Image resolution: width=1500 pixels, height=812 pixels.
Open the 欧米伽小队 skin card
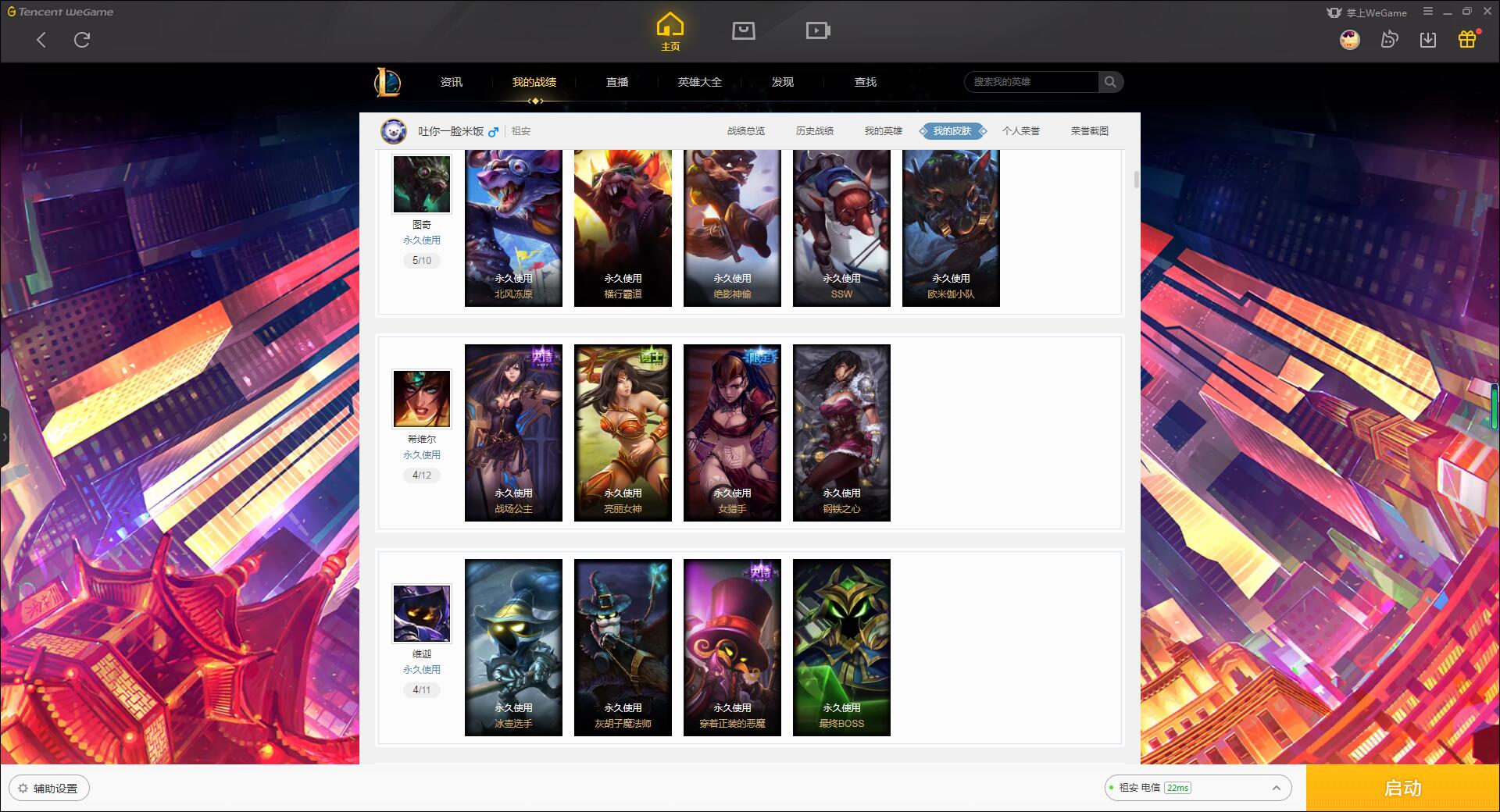[951, 227]
